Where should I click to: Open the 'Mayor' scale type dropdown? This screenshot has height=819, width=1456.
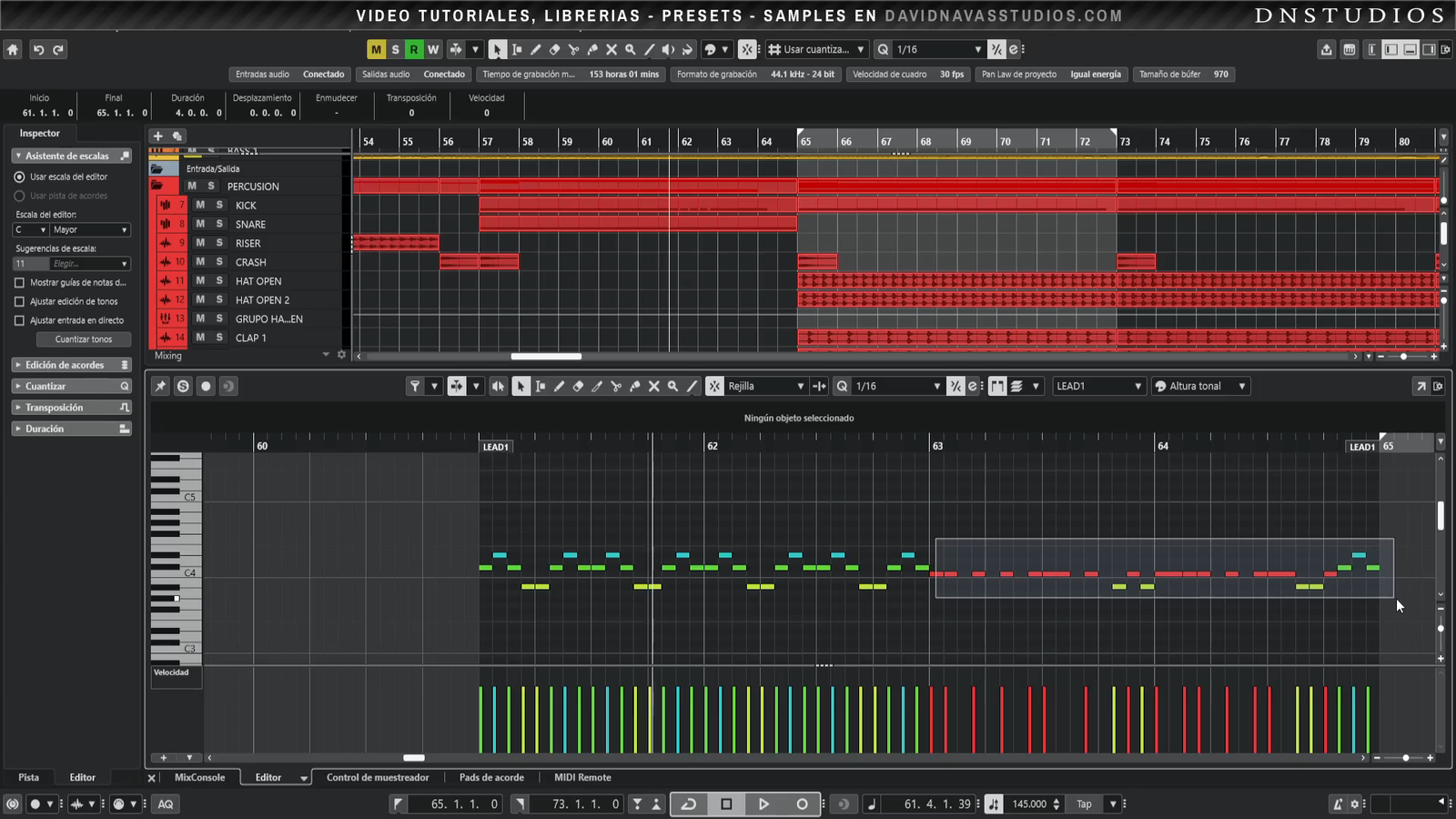[x=89, y=230]
